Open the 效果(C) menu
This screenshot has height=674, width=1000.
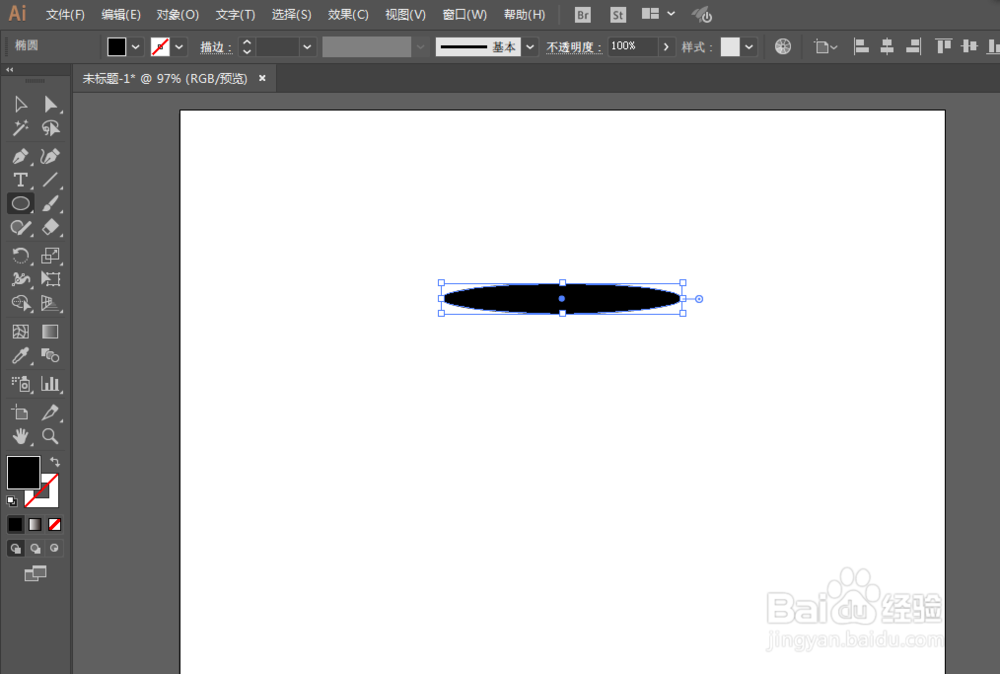[346, 14]
